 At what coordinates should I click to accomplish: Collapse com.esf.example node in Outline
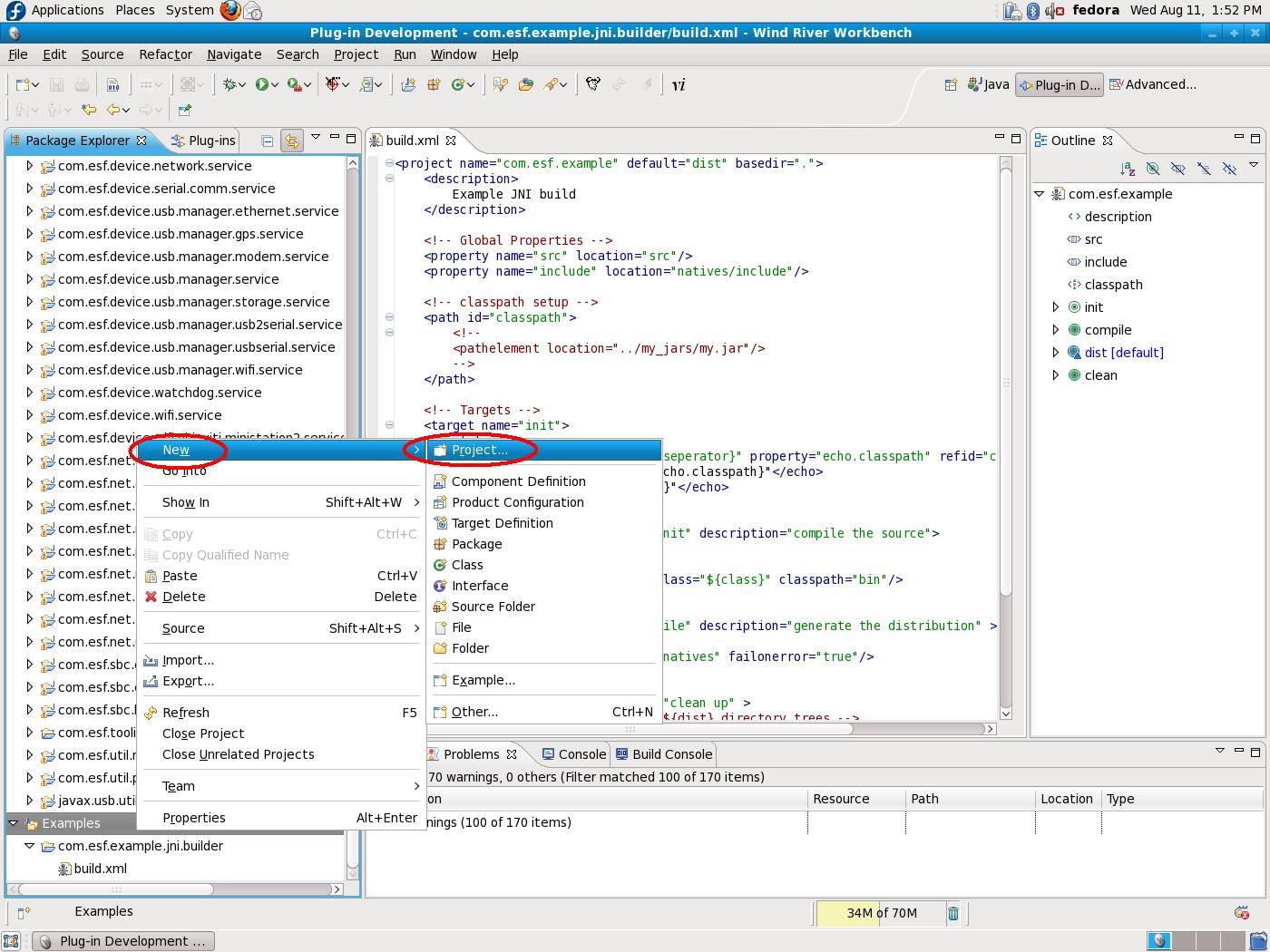1039,194
